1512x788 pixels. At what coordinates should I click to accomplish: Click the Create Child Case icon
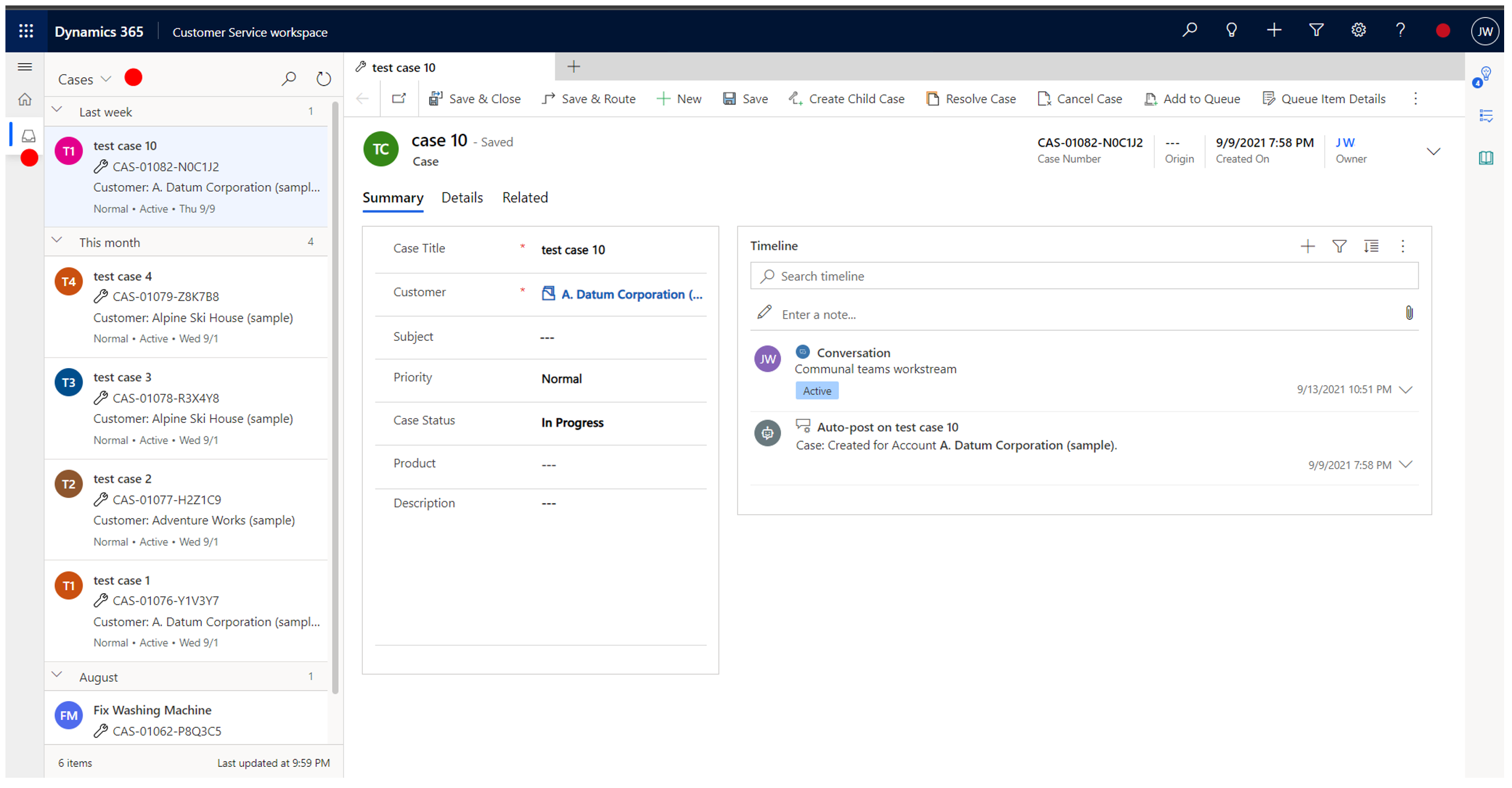(795, 98)
